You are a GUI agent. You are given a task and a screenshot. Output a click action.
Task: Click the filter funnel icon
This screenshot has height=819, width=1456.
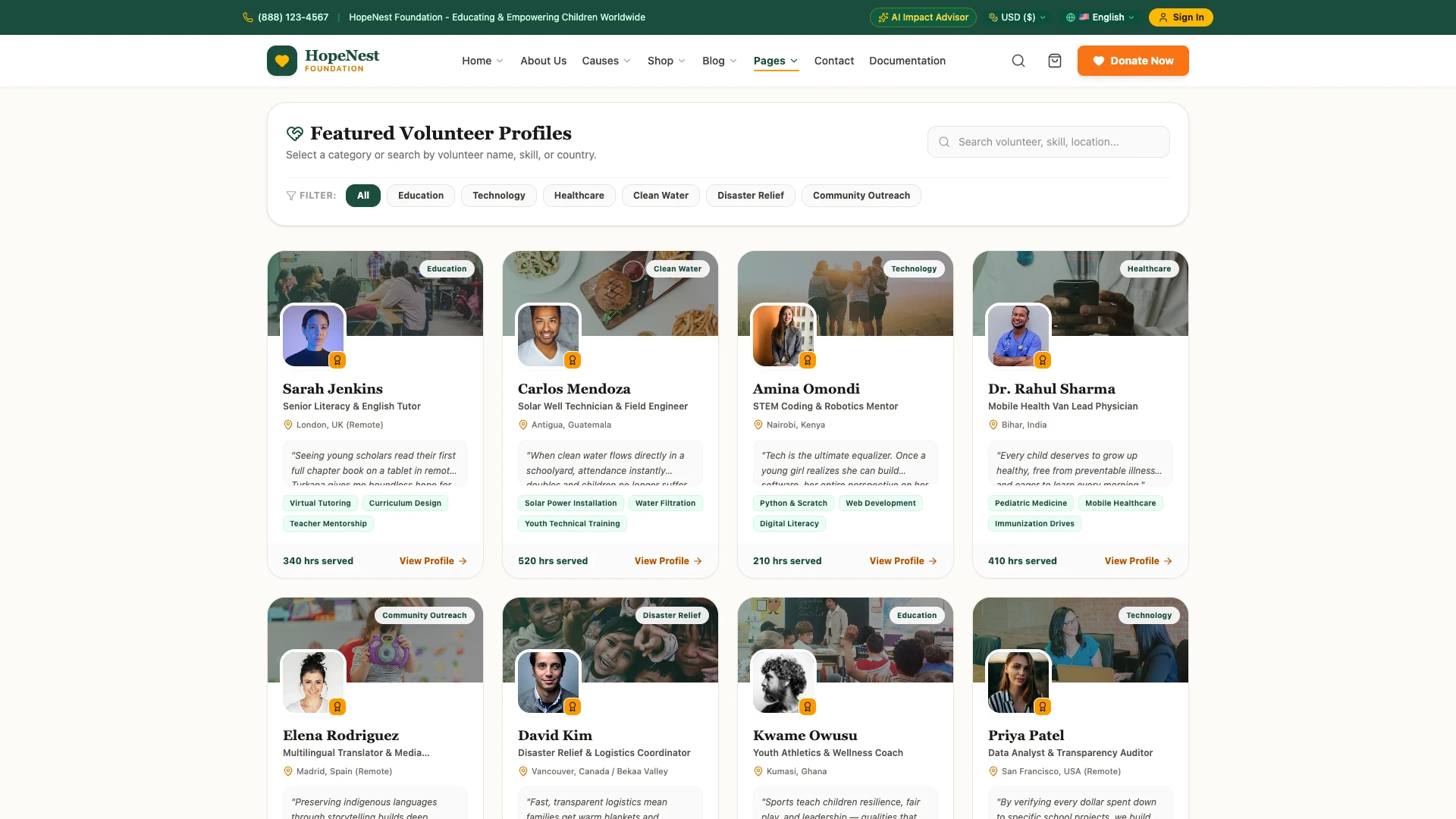[291, 196]
